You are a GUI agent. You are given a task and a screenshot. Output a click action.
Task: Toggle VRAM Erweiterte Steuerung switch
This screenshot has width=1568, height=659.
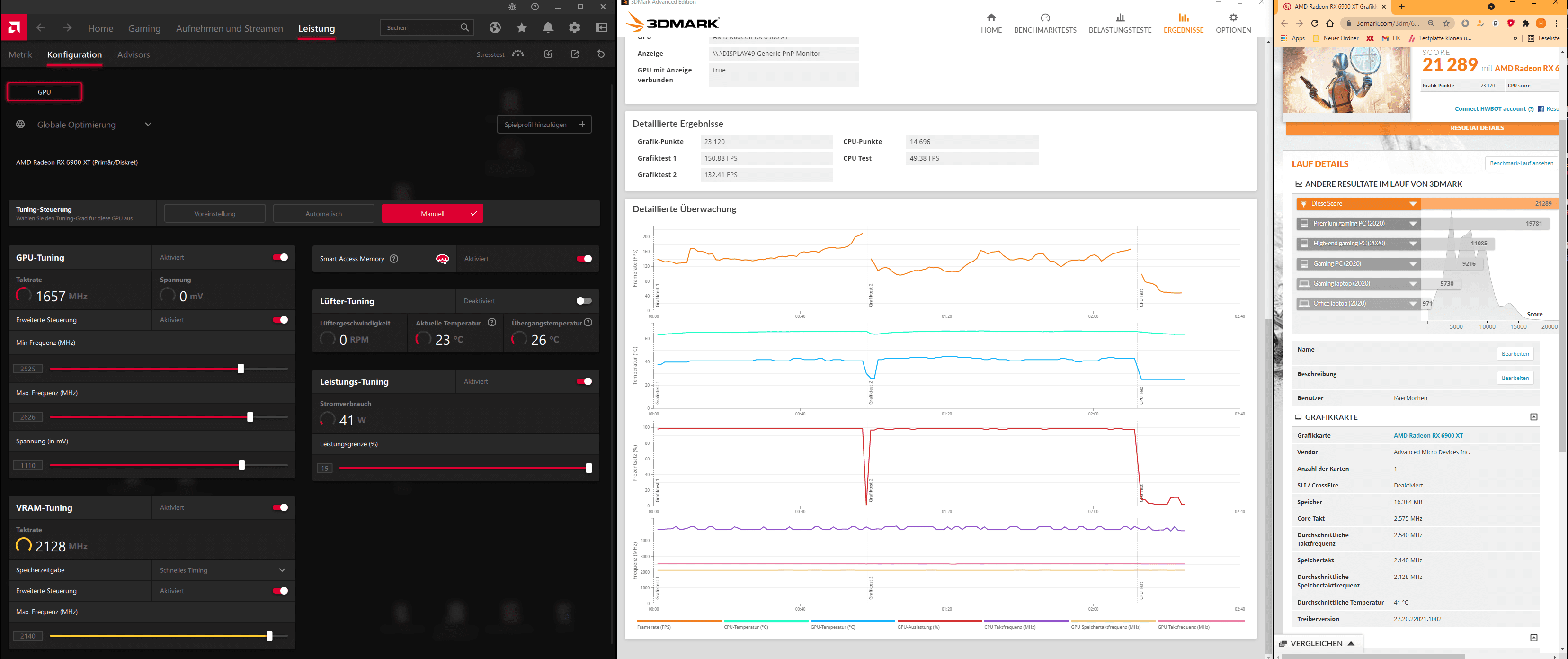[280, 591]
